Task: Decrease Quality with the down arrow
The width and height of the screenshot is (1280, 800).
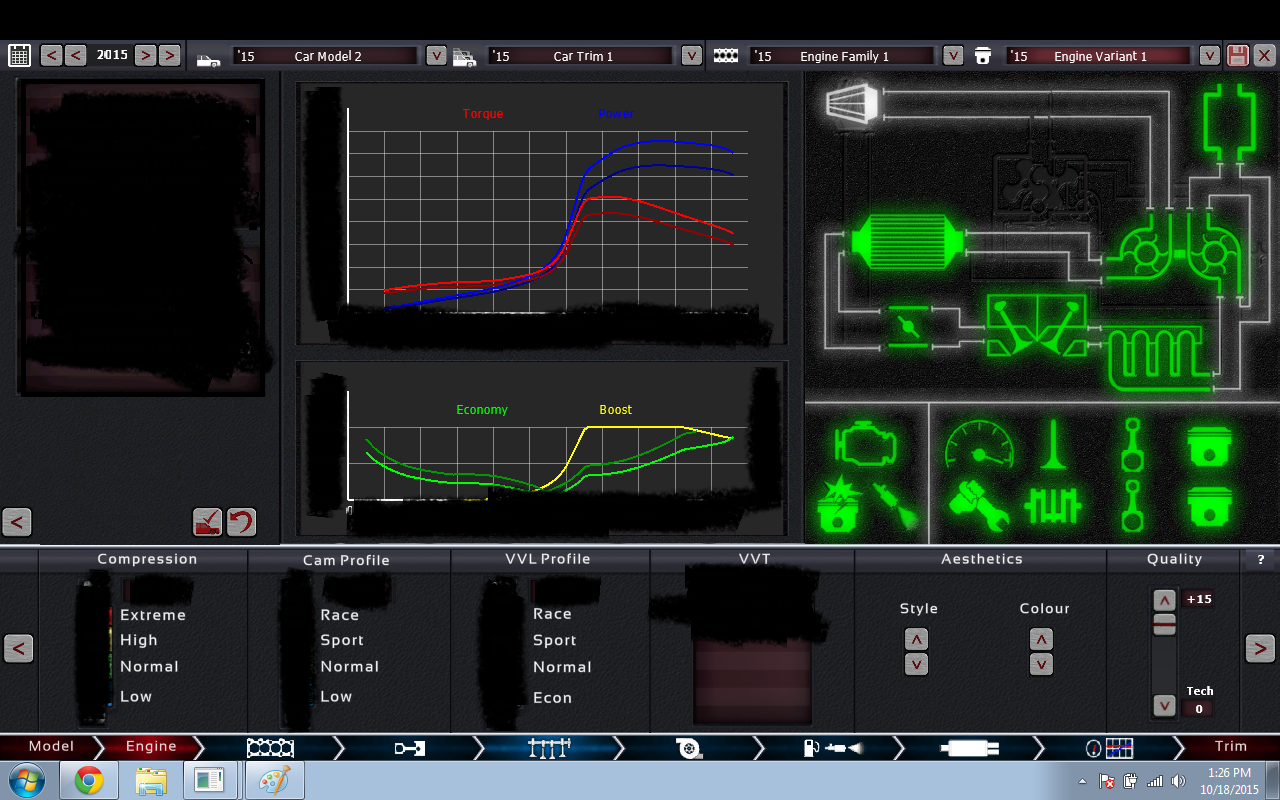Action: pyautogui.click(x=1164, y=705)
